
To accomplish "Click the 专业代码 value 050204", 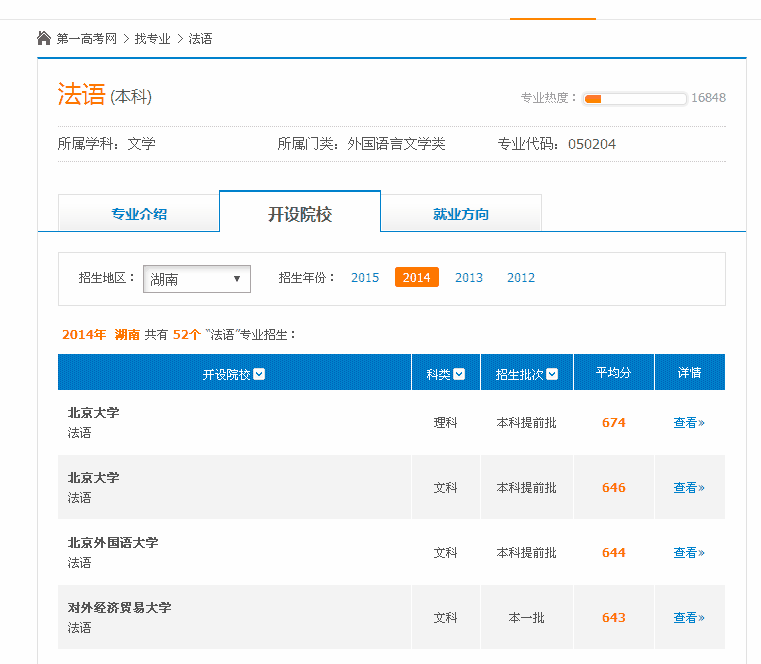I will [592, 144].
